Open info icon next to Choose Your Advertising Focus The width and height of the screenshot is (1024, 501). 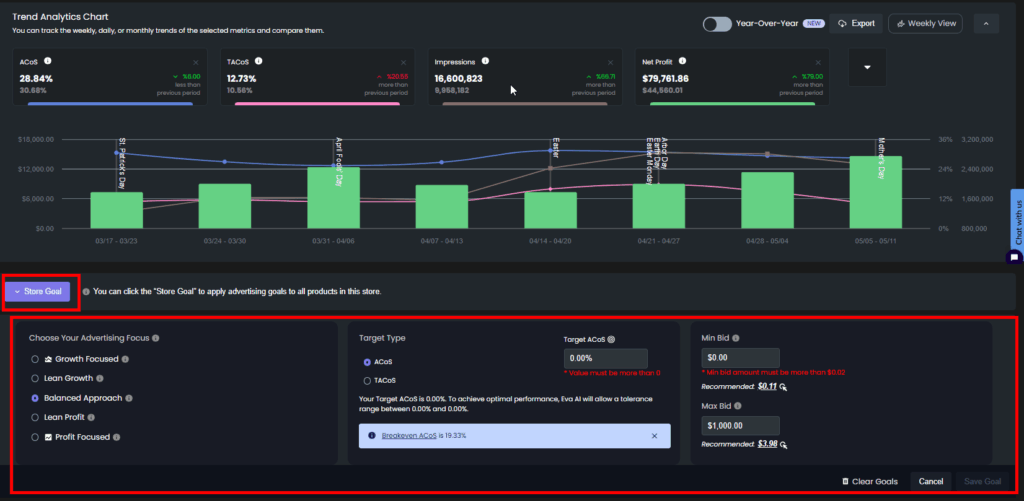point(155,338)
